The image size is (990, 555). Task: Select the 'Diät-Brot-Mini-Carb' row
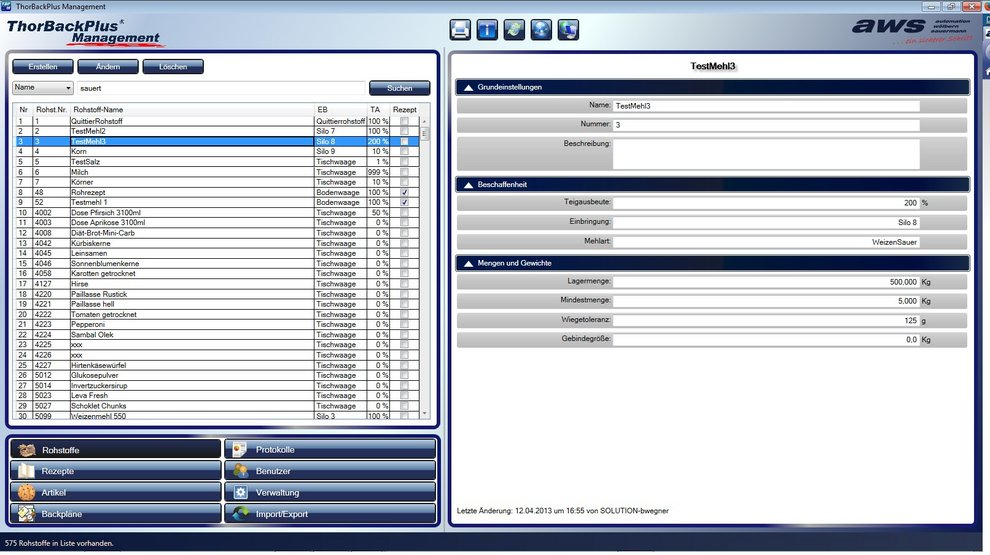click(x=217, y=233)
